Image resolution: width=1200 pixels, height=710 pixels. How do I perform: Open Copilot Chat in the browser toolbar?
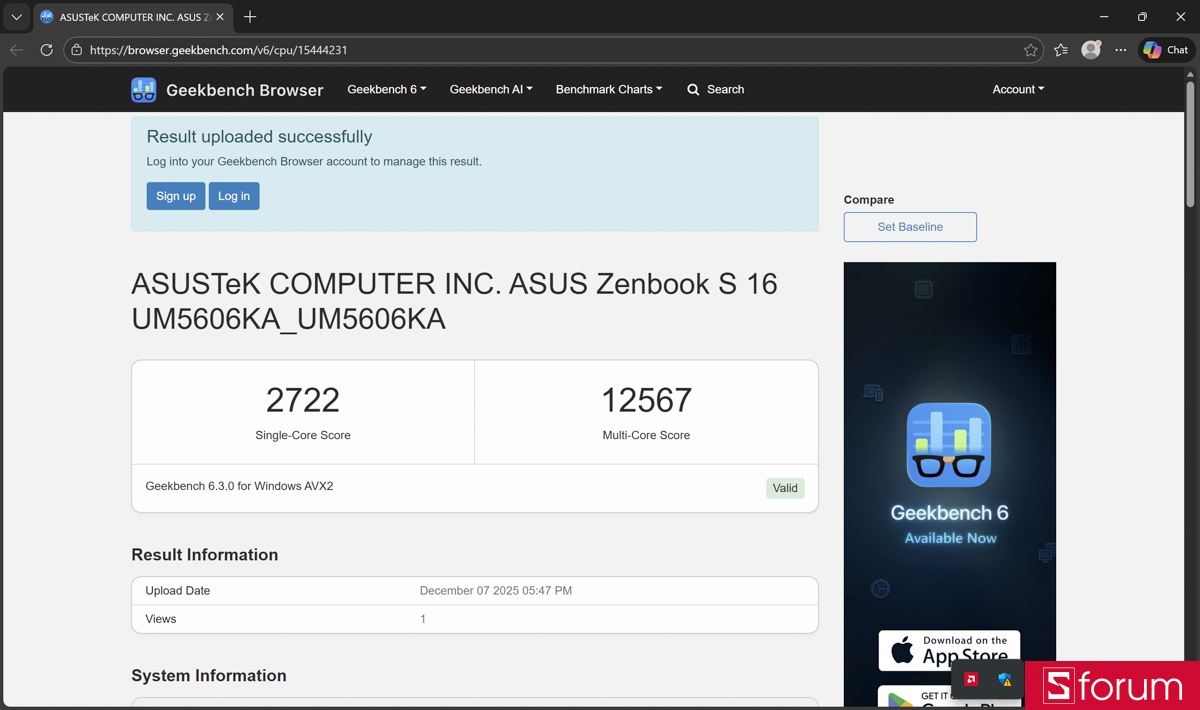tap(1165, 49)
